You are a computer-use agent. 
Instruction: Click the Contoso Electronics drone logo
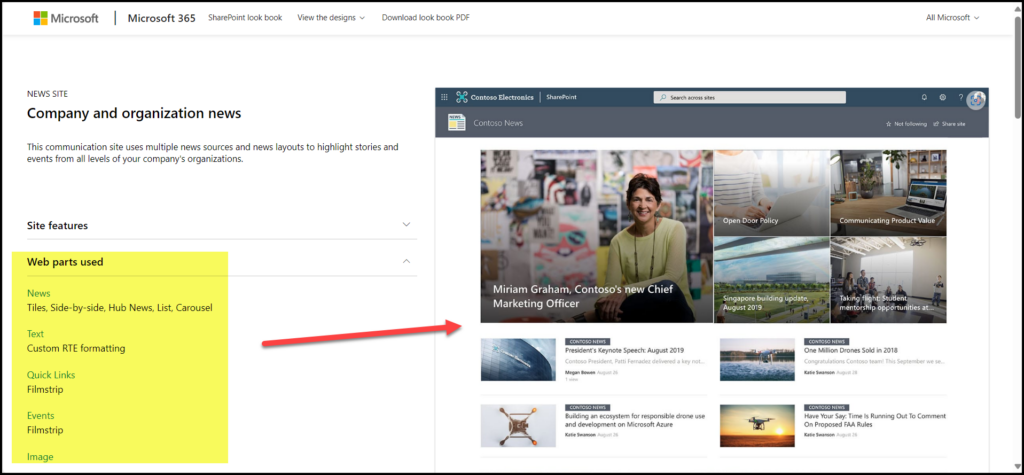tap(462, 97)
